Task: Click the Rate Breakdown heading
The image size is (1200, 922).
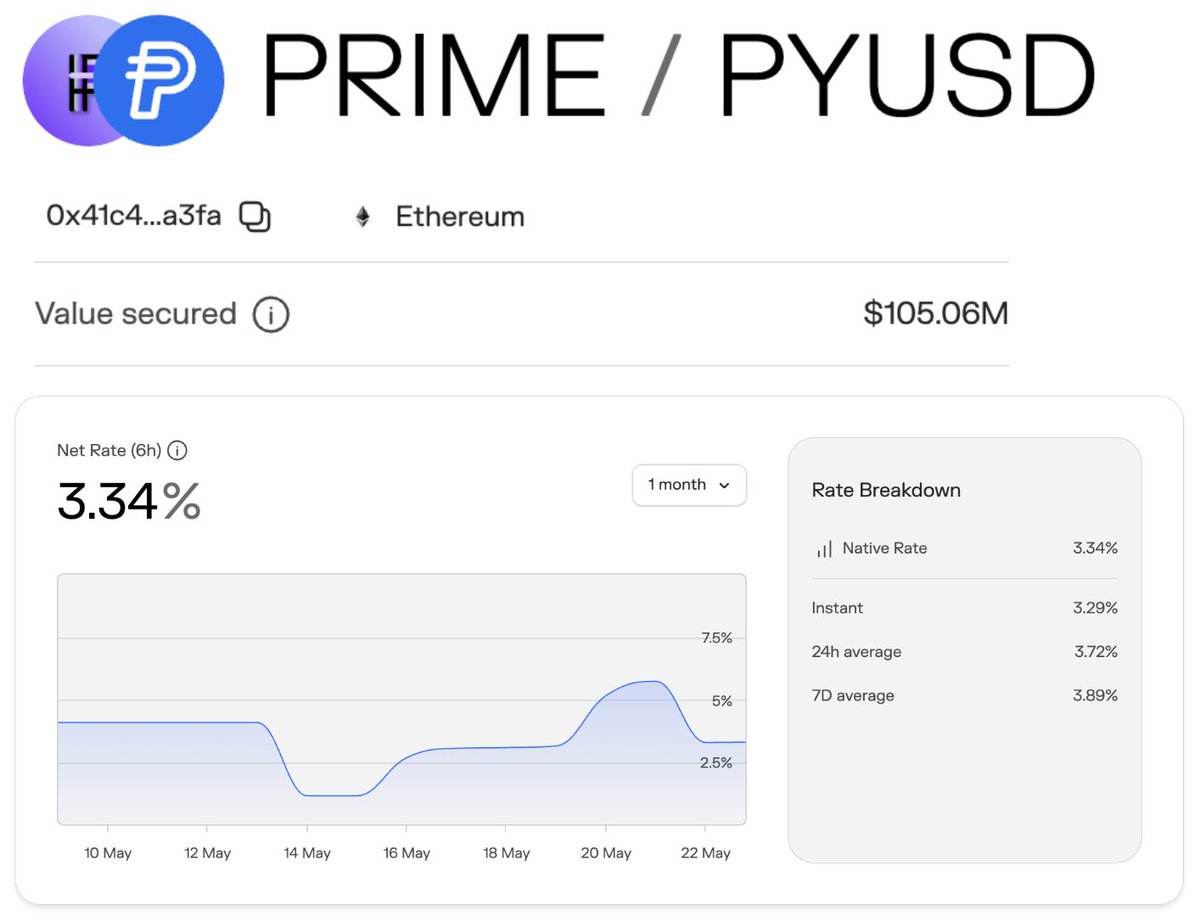Action: point(886,491)
